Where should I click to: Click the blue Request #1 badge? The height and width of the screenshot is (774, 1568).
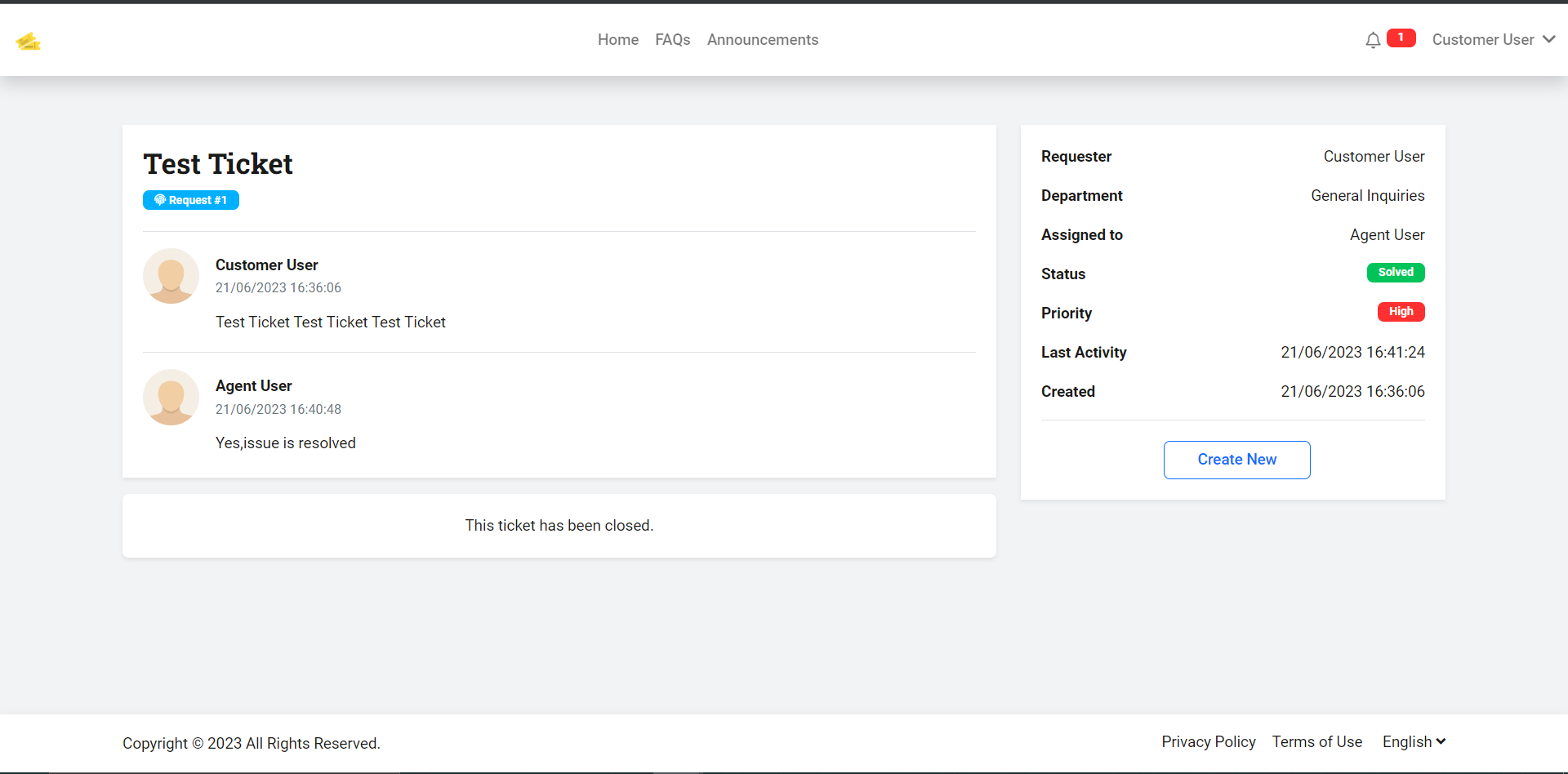(x=190, y=199)
